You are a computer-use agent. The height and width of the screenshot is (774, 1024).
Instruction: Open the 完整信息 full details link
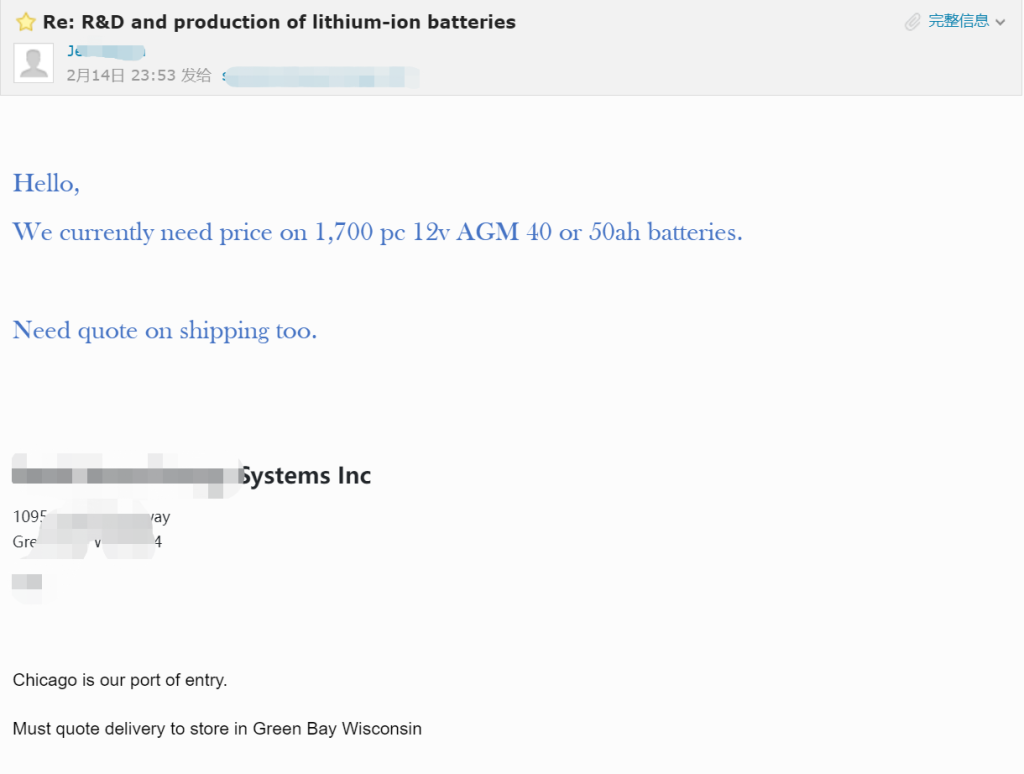[x=958, y=21]
